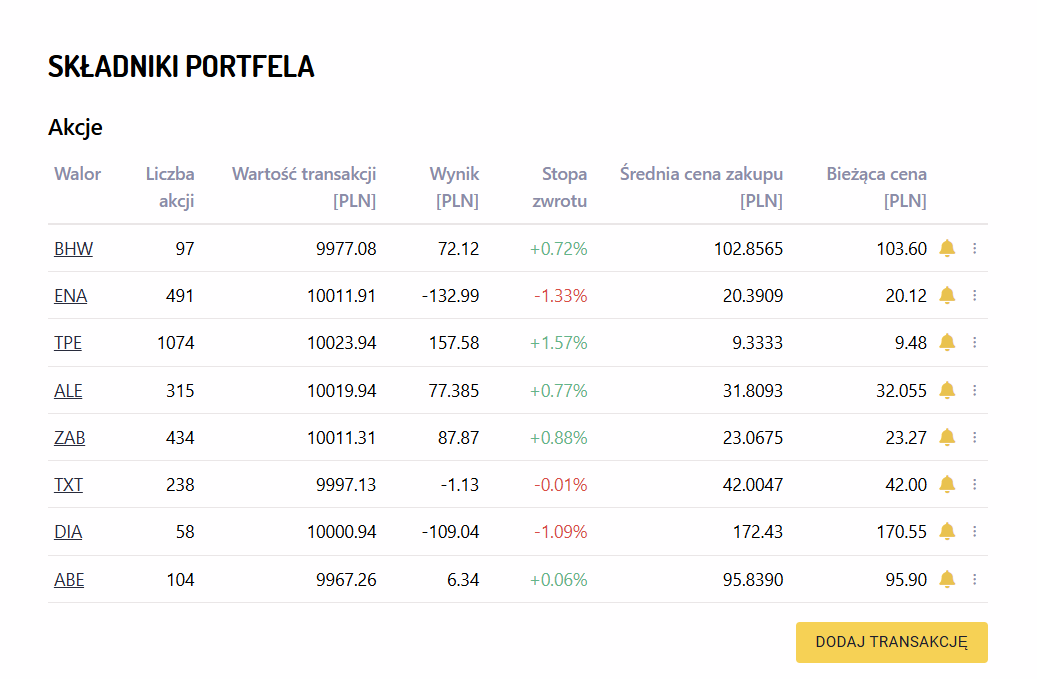Open the kebab menu in TPE row
The width and height of the screenshot is (1037, 679).
tap(975, 342)
